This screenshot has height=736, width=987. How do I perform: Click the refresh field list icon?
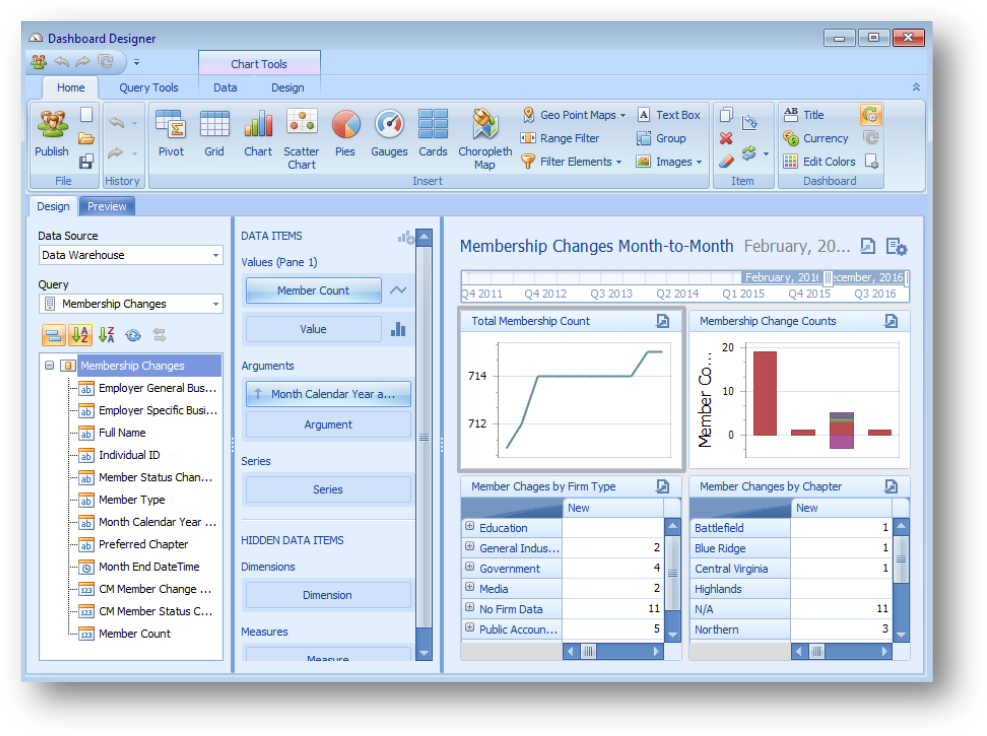(133, 335)
